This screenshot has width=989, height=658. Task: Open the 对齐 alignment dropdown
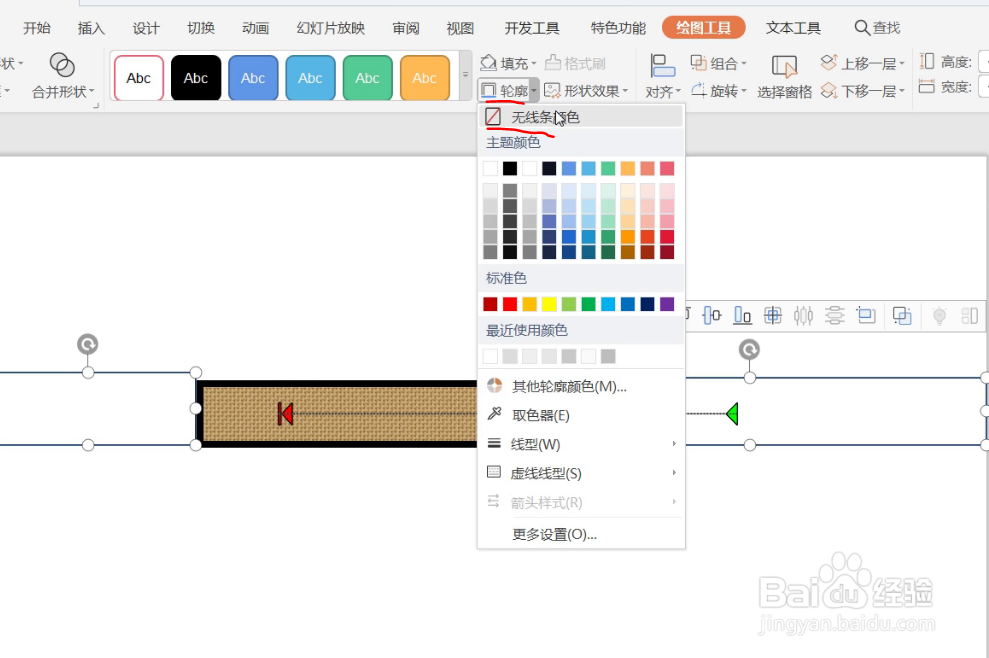(x=662, y=90)
